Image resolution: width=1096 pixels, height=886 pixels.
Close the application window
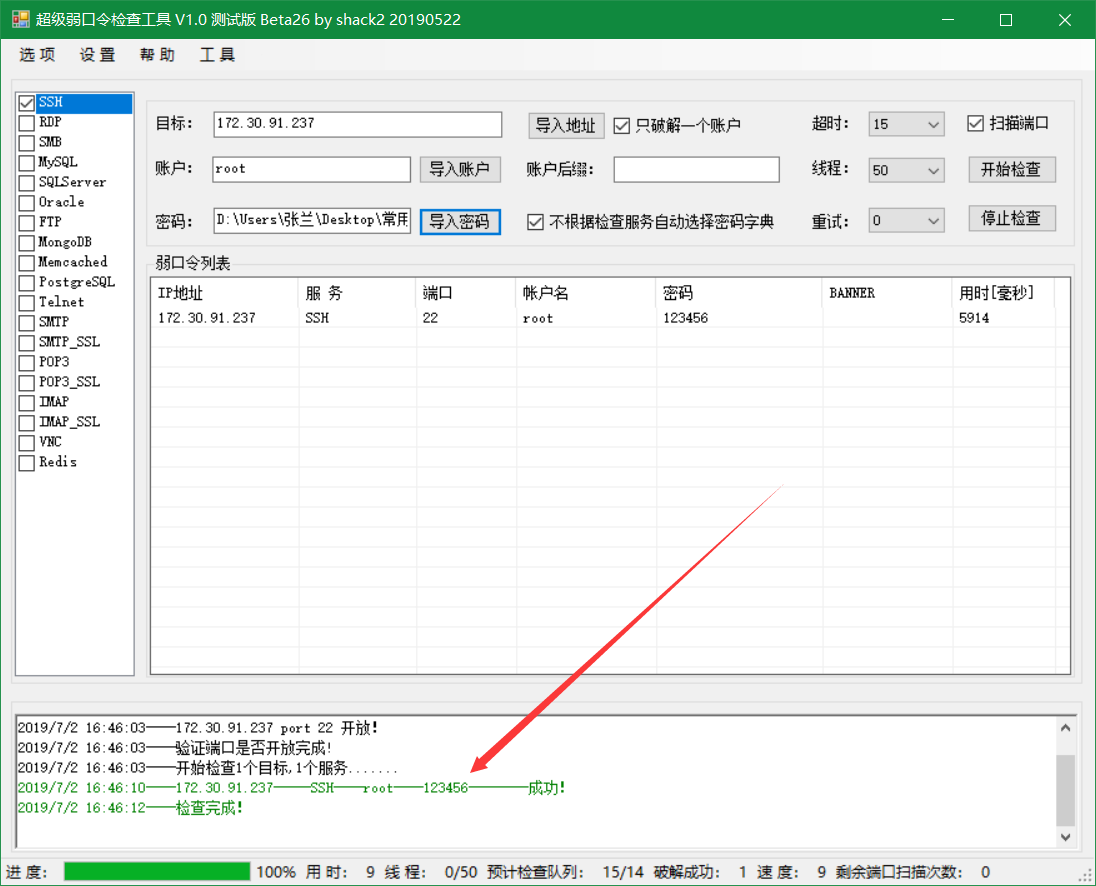pos(1065,20)
